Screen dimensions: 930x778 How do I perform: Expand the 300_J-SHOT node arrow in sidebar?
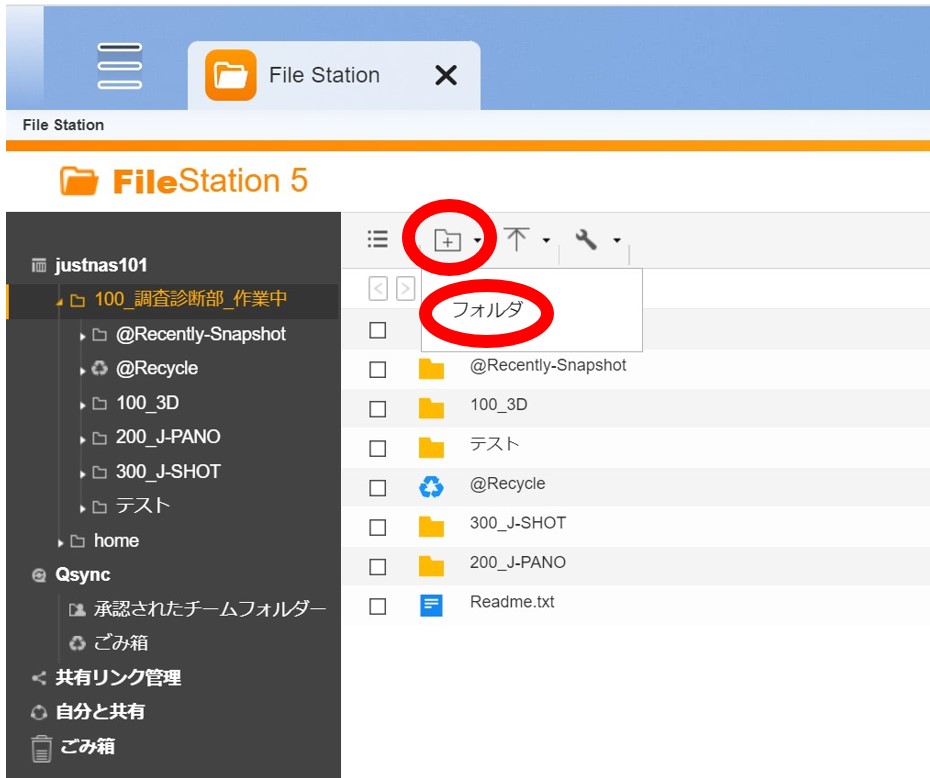(x=82, y=474)
